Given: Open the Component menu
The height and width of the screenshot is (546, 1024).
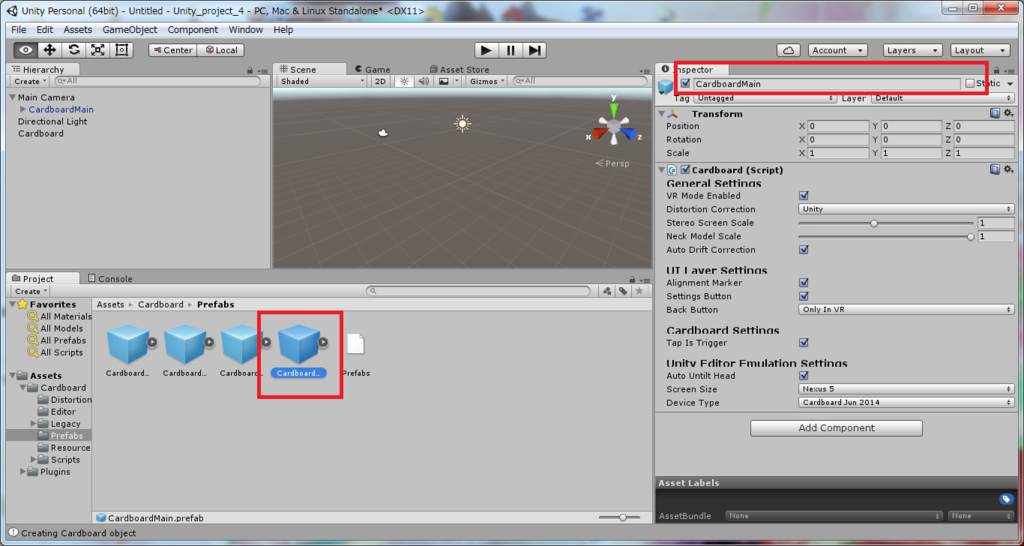Looking at the screenshot, I should [x=193, y=30].
